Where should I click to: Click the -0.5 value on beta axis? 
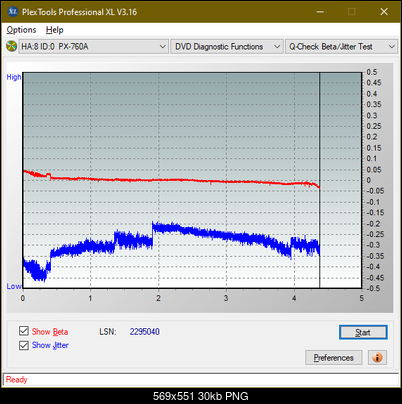pyautogui.click(x=373, y=288)
